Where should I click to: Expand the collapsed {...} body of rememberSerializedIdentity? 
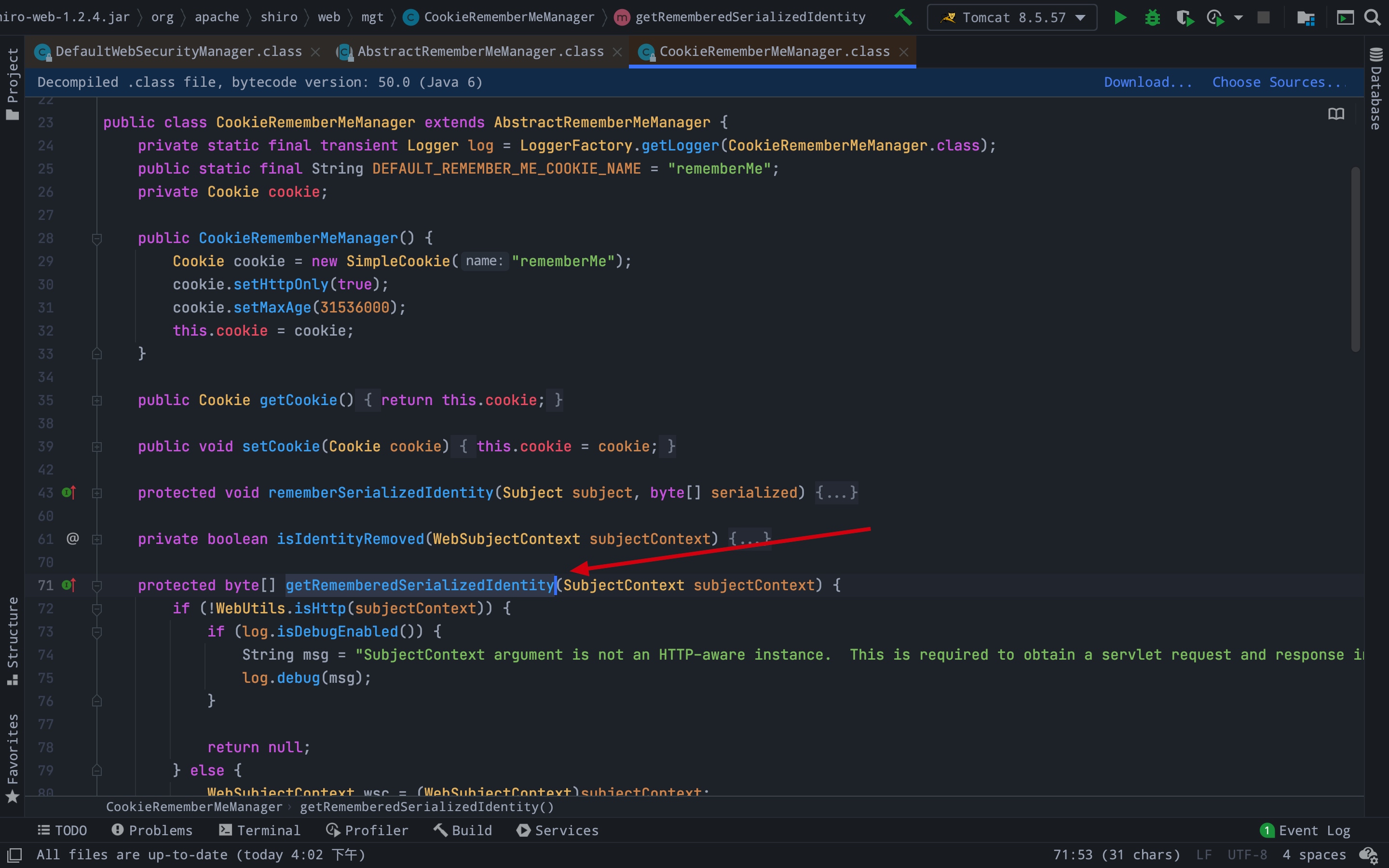click(x=836, y=492)
